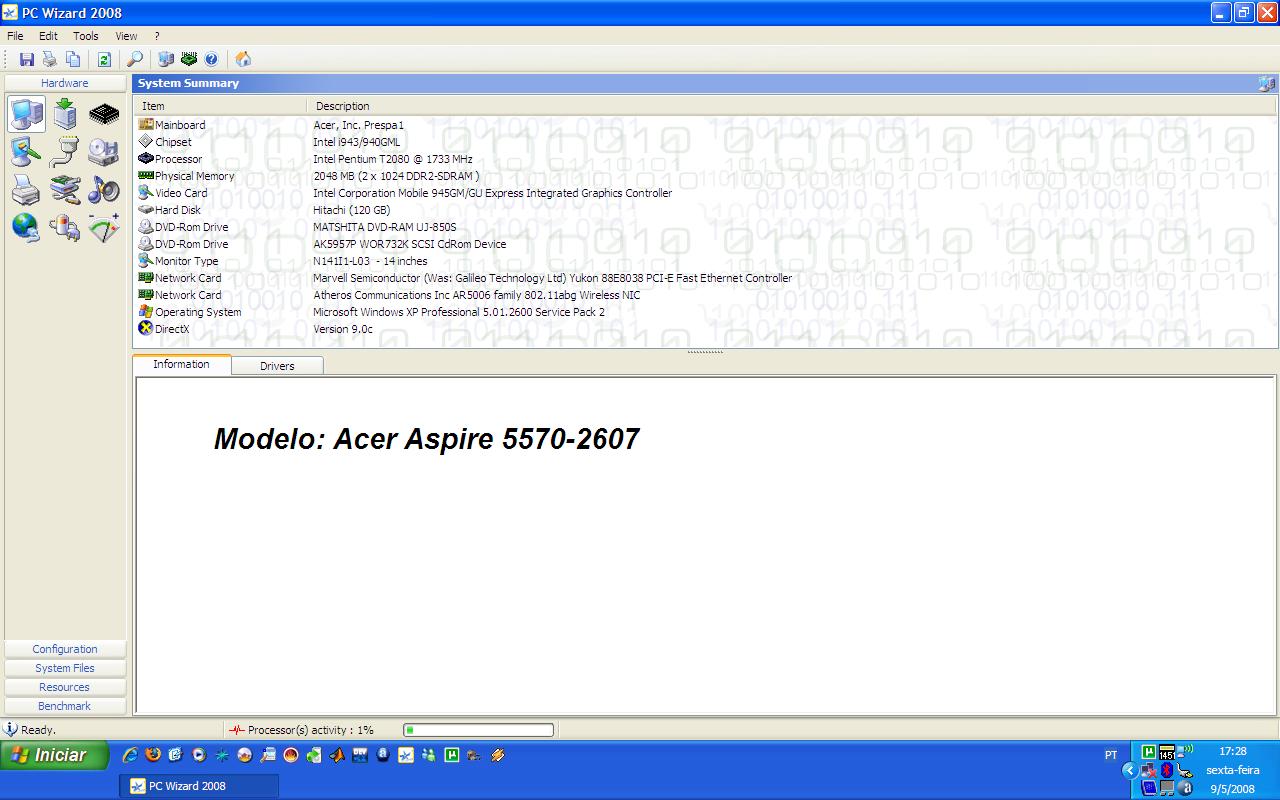Click the two computers toolbar icon
The width and height of the screenshot is (1280, 800).
(x=166, y=60)
